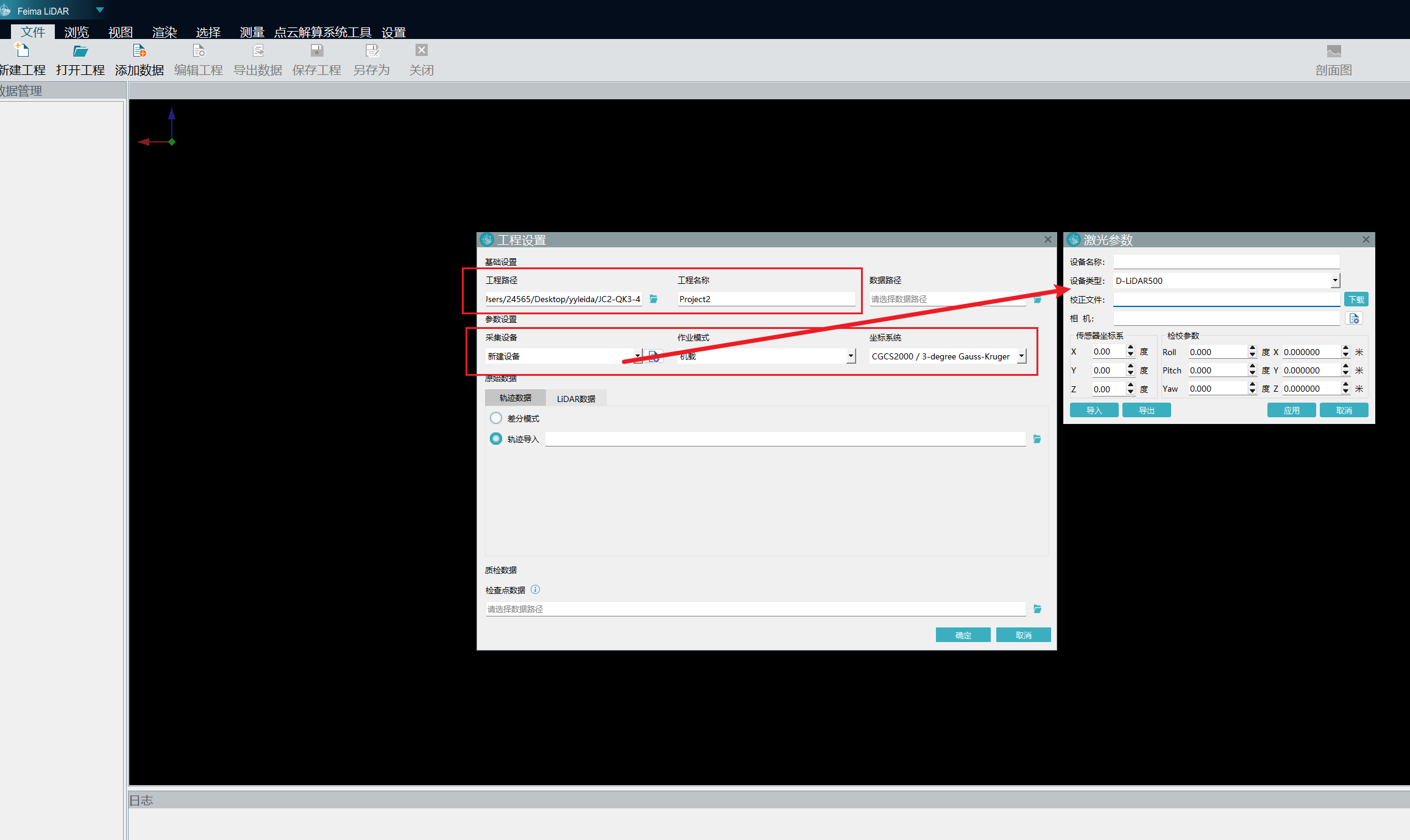
Task: Switch to the LiDAR数据 tab
Action: (x=576, y=399)
